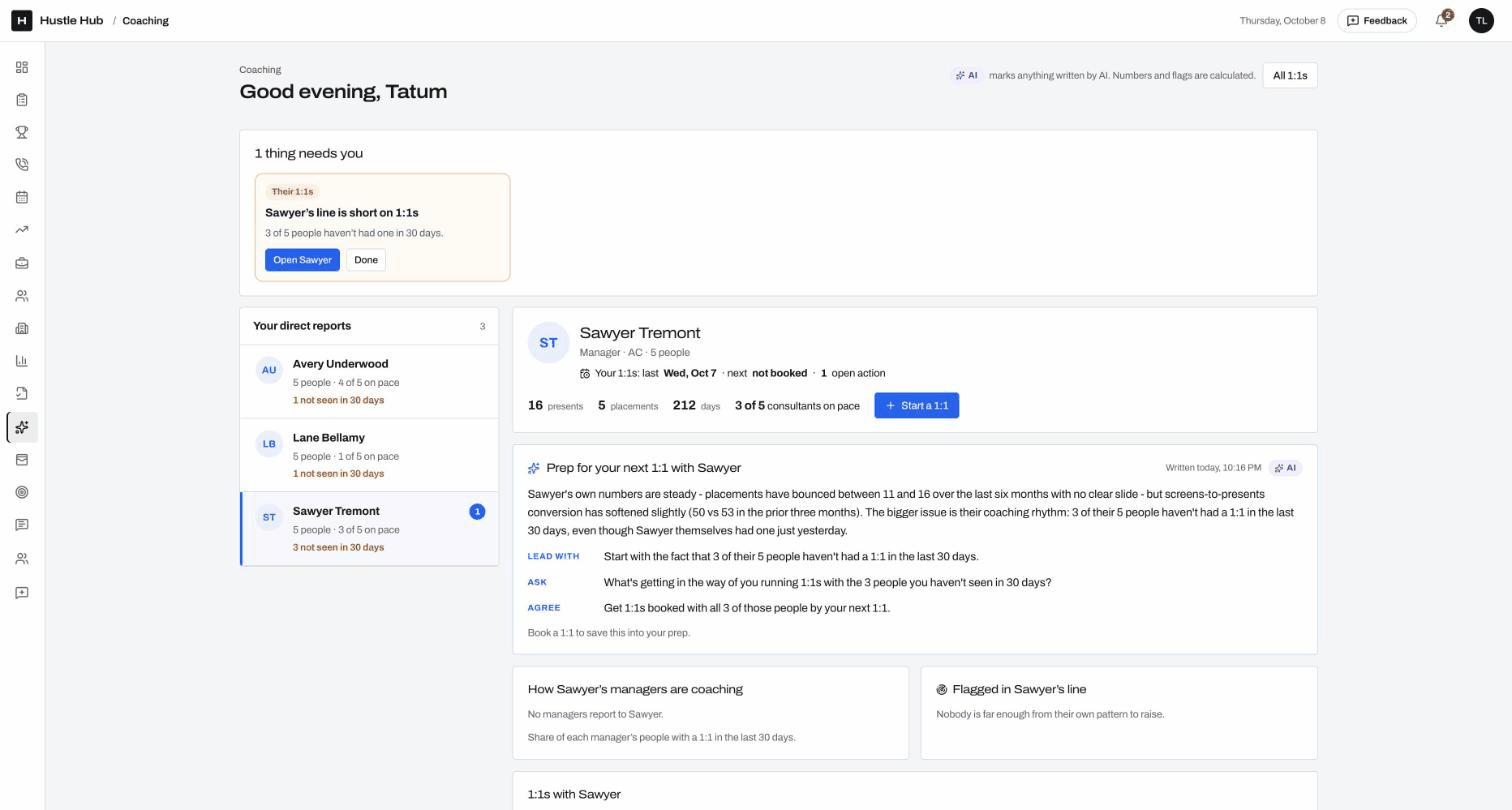Open the dashboard grid icon in sidebar
This screenshot has width=1512, height=810.
(22, 67)
